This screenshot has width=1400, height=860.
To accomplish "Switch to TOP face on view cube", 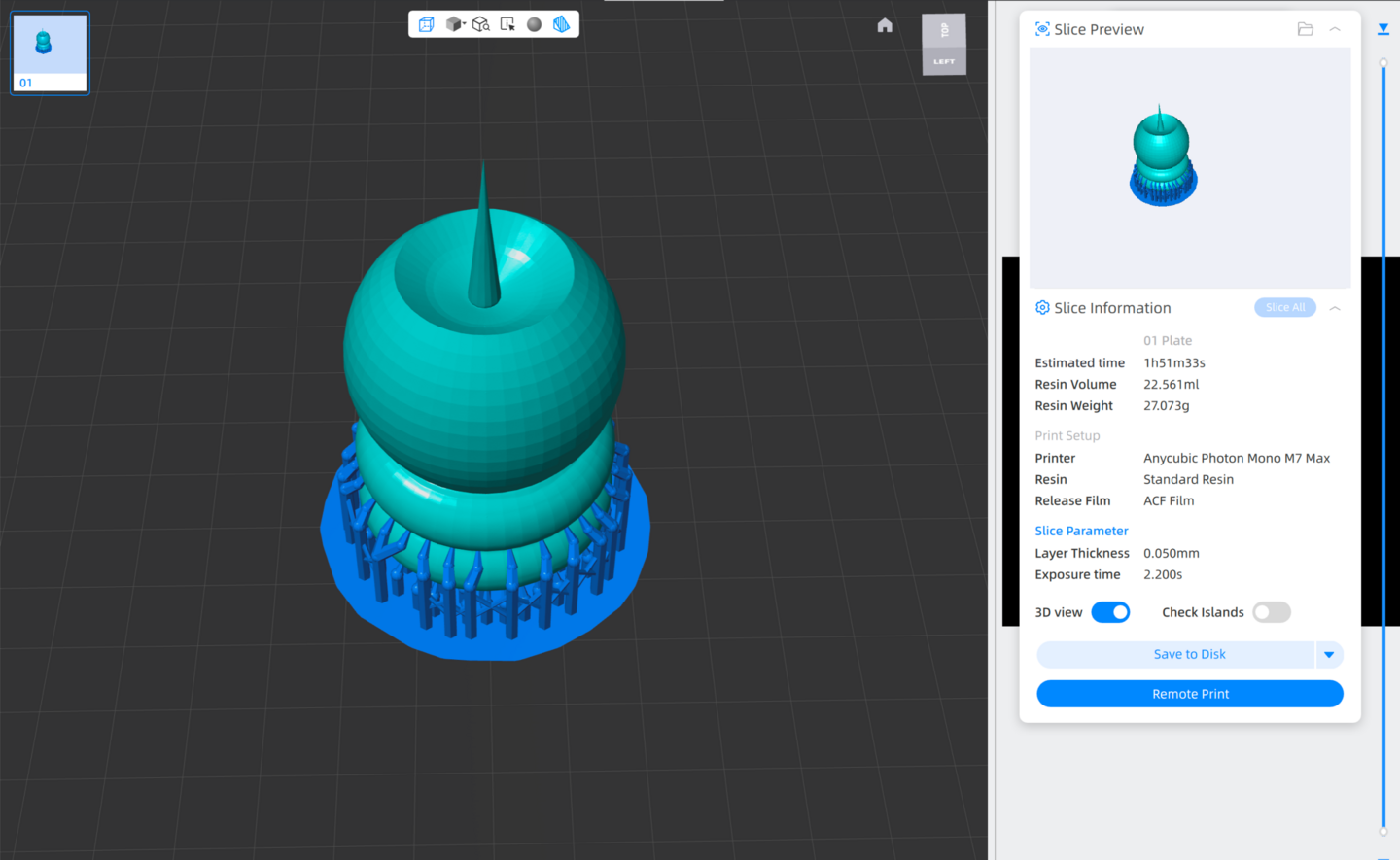I will 944,31.
